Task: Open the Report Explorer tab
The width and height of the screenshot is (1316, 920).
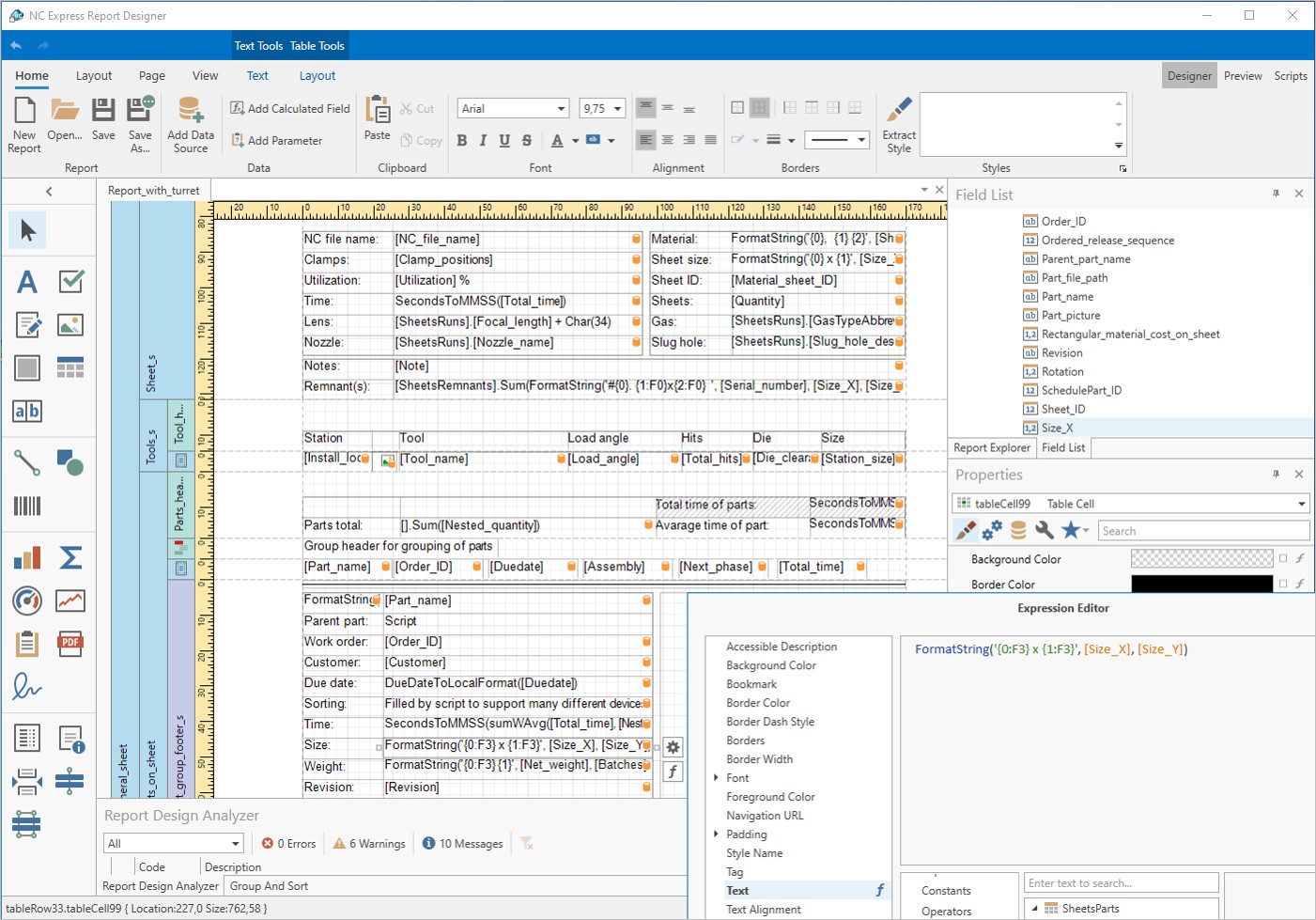Action: click(x=991, y=448)
